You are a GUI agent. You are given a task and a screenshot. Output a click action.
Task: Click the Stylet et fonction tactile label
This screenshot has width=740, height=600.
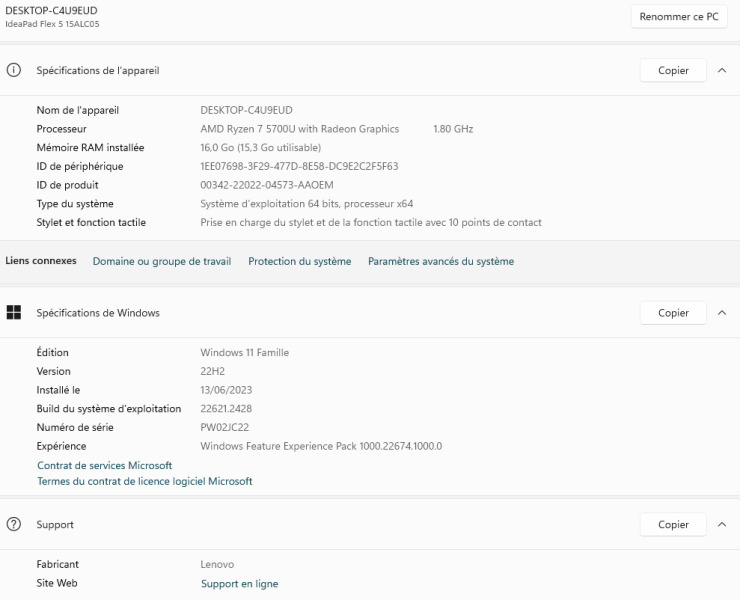pos(91,222)
